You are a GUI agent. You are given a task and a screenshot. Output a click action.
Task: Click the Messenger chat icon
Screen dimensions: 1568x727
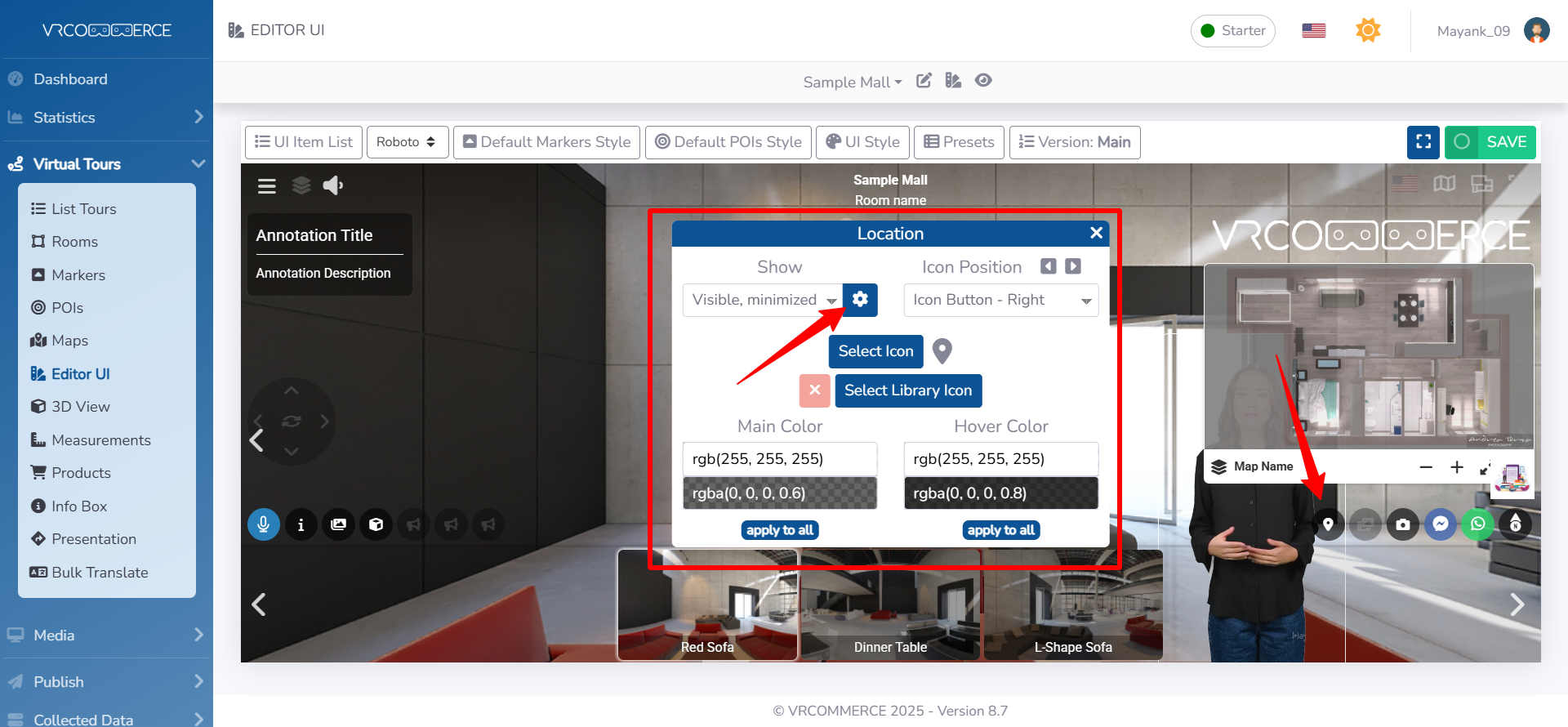[x=1441, y=524]
